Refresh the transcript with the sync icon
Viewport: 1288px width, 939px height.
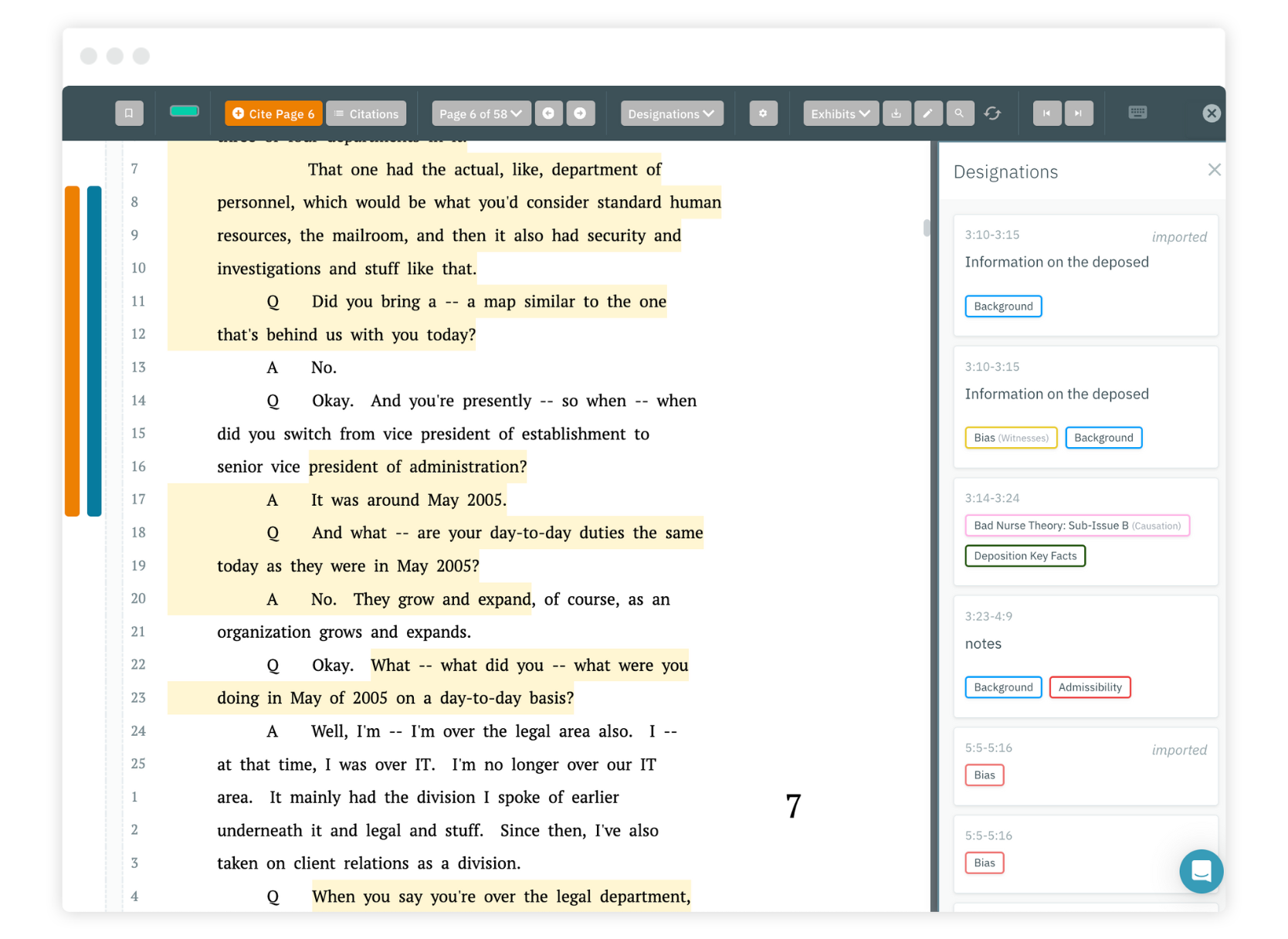click(993, 113)
